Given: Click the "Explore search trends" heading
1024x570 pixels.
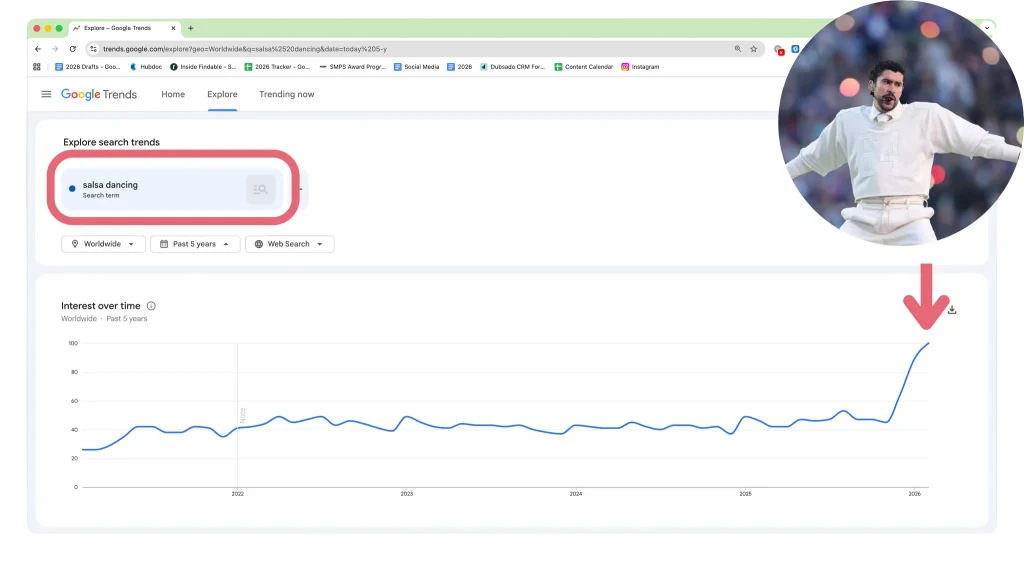Looking at the screenshot, I should (112, 142).
